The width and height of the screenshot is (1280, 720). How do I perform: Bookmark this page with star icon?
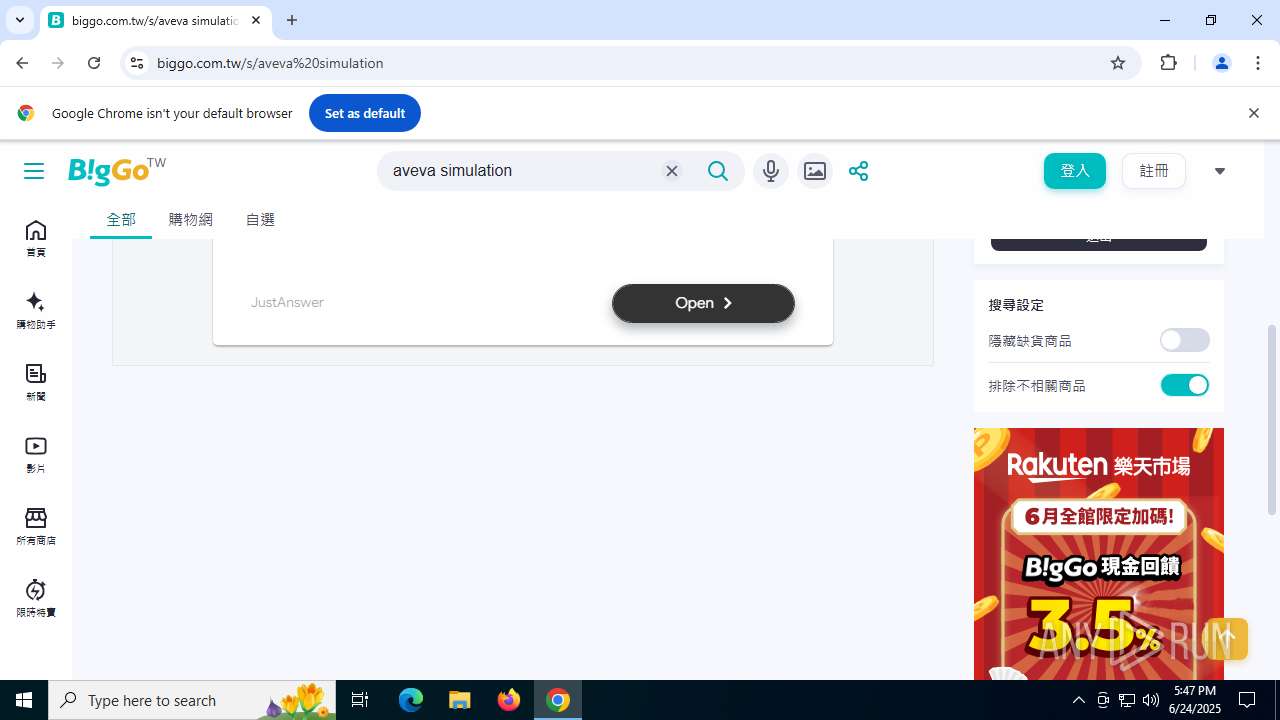point(1118,63)
